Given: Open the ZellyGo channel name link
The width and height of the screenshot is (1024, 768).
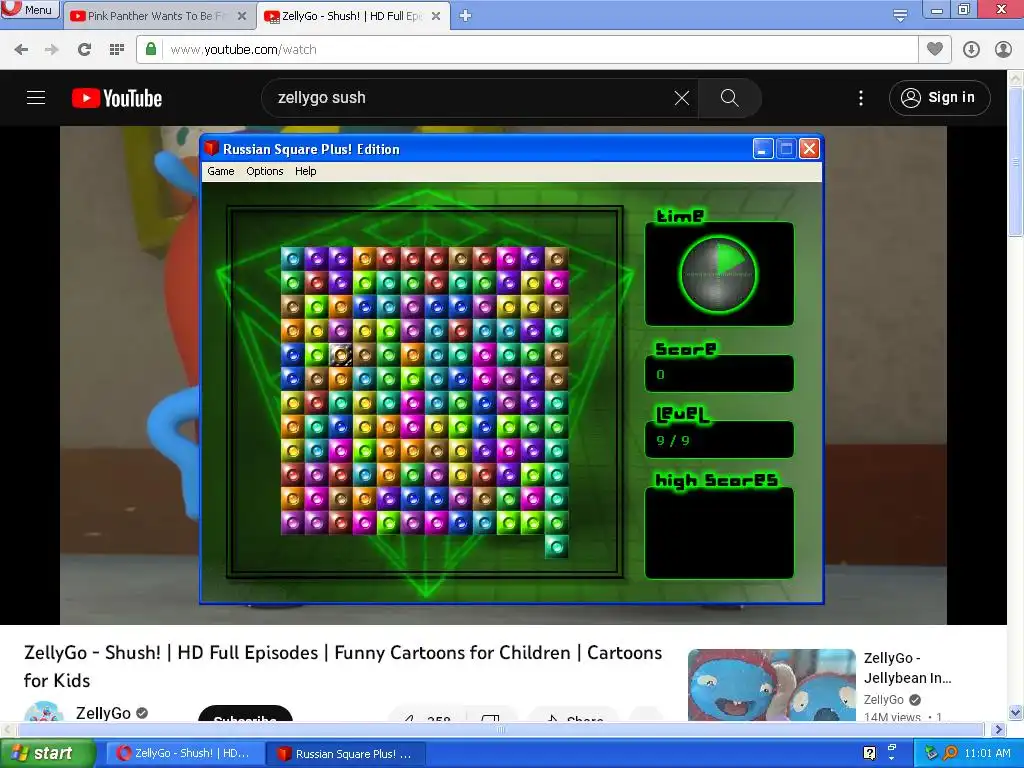Looking at the screenshot, I should 103,712.
